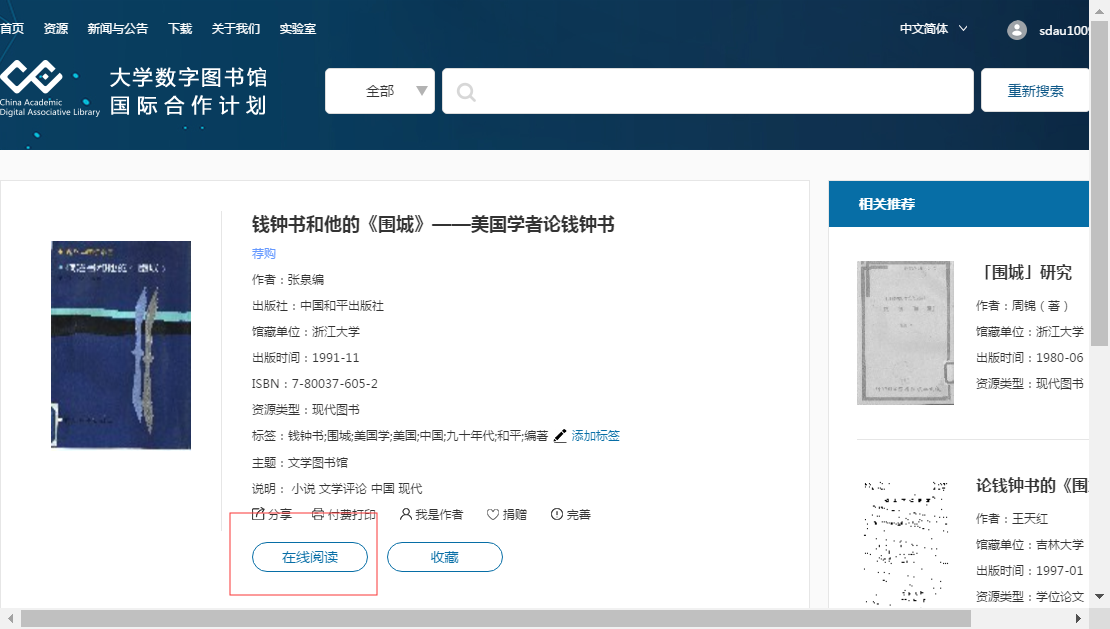Click the share (分享) icon
Viewport: 1110px width, 629px height.
258,514
